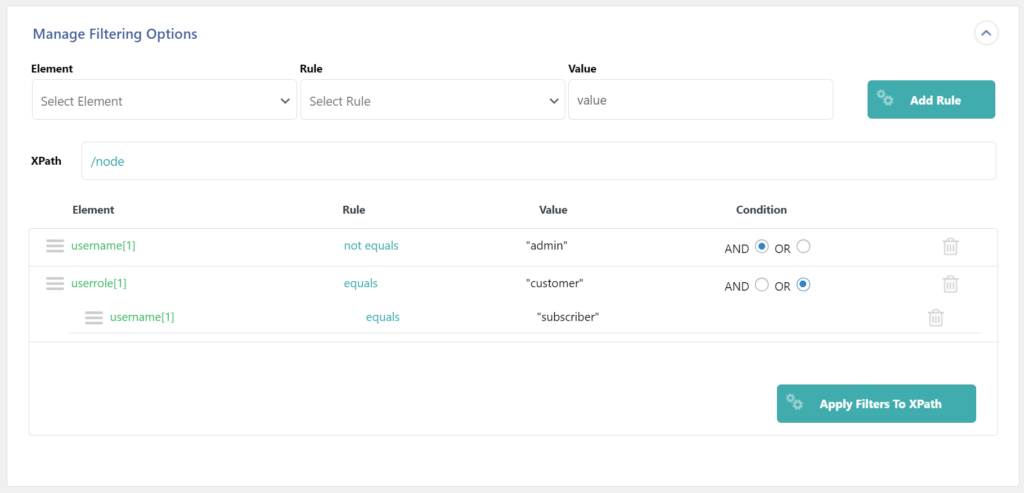This screenshot has height=493, width=1024.
Task: Click the equals rule in subscriber row
Action: [383, 317]
